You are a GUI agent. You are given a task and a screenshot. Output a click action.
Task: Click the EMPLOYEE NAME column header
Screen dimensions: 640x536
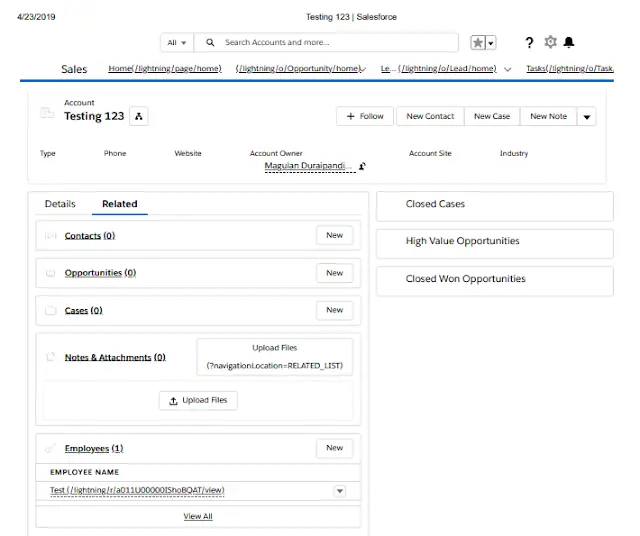[x=84, y=472]
